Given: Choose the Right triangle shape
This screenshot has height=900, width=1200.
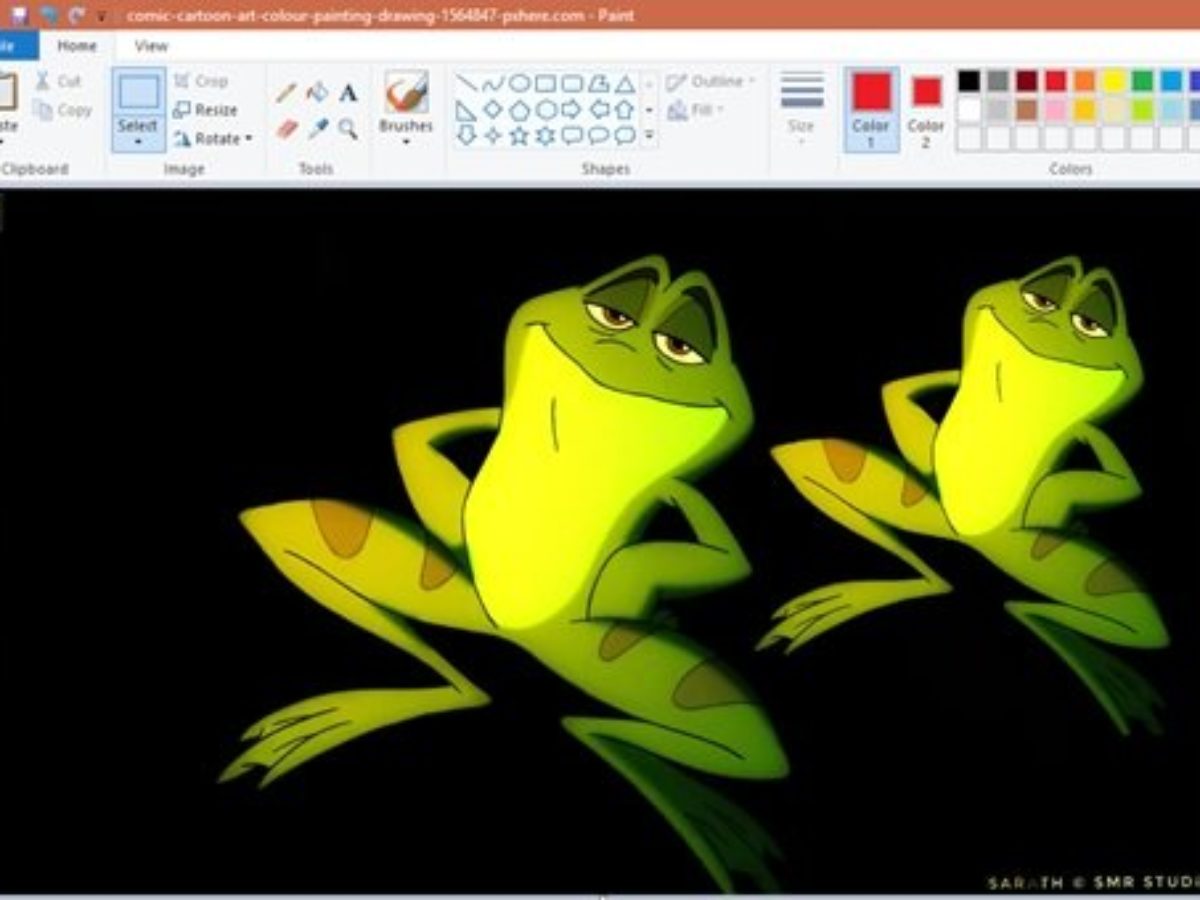Looking at the screenshot, I should [467, 110].
